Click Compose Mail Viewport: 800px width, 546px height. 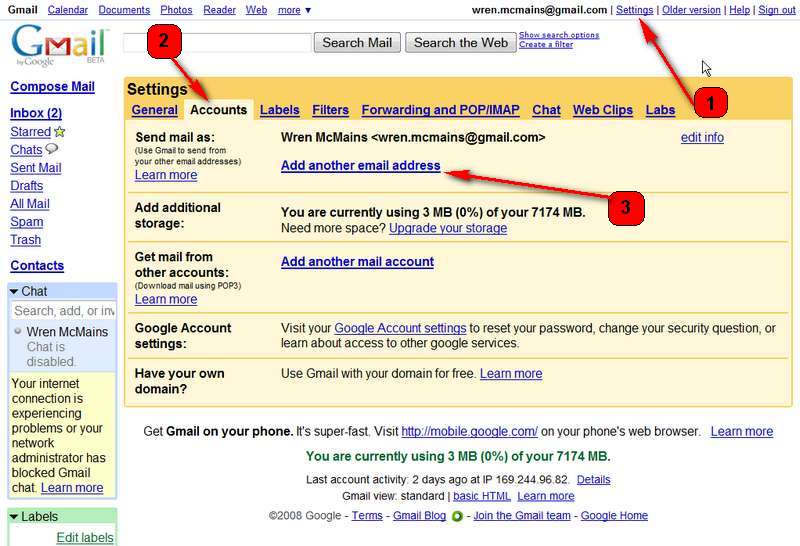[x=53, y=86]
